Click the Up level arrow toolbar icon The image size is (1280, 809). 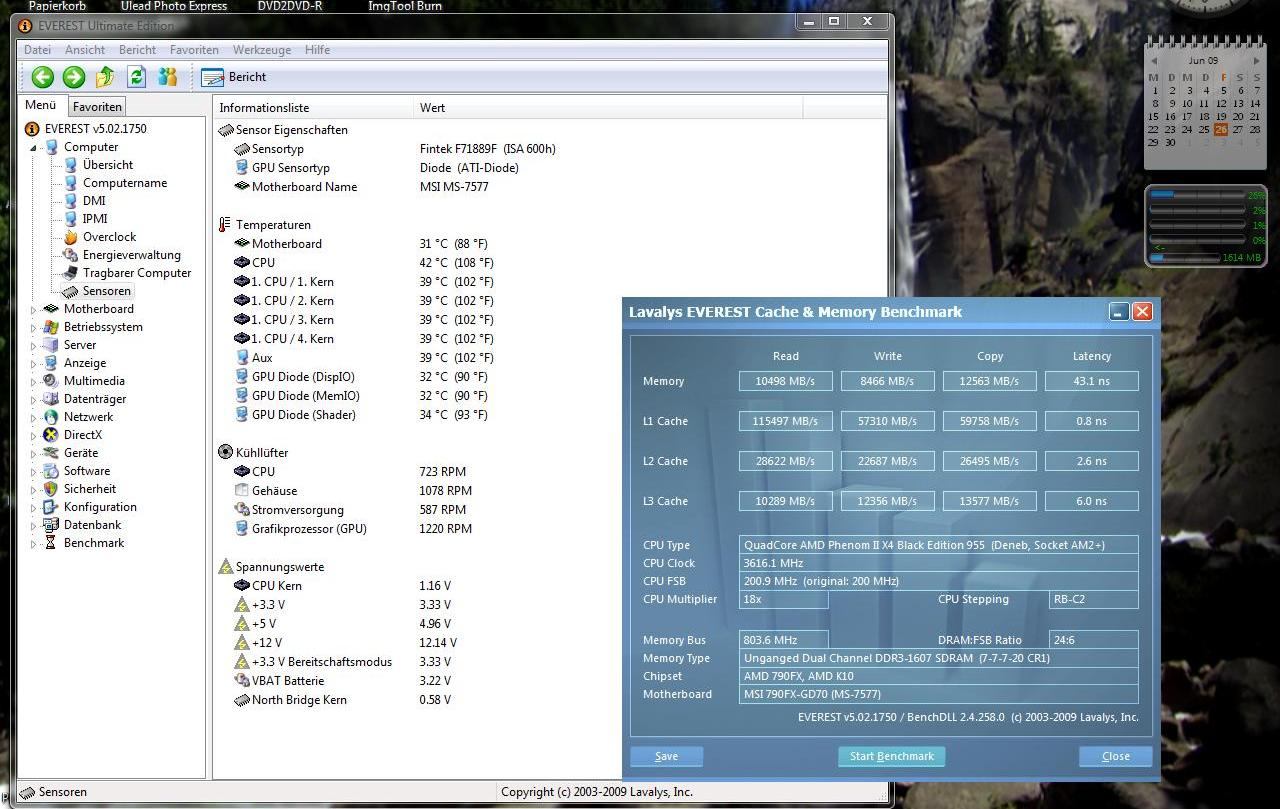click(105, 77)
